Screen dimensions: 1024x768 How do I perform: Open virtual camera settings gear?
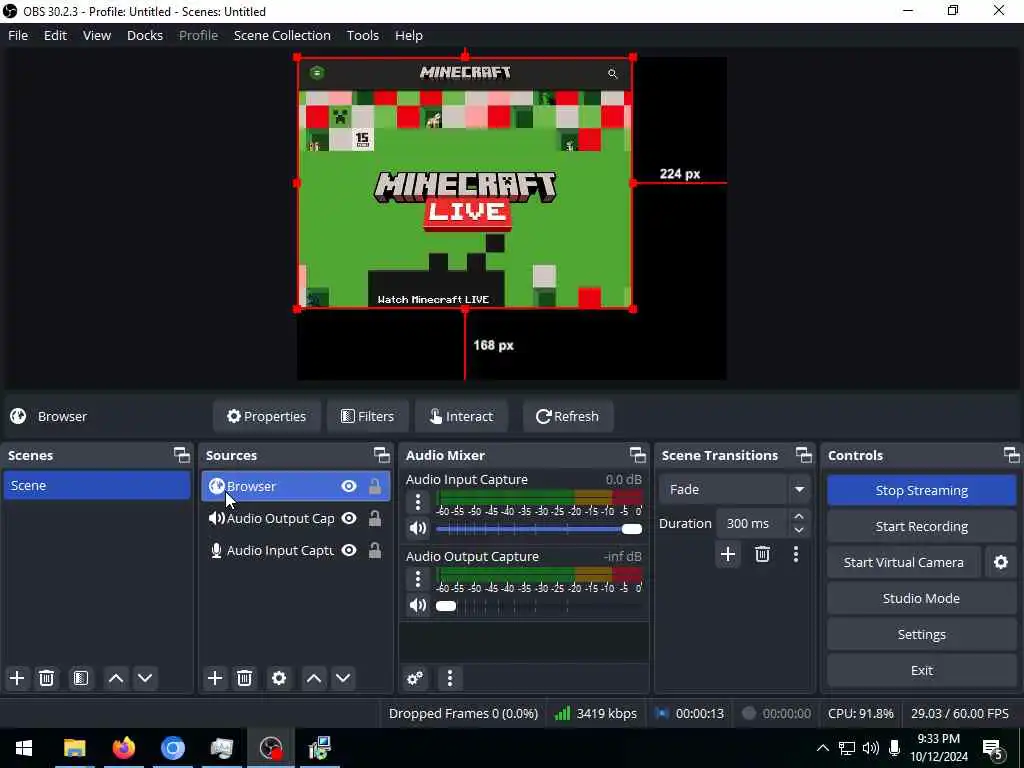click(x=1000, y=562)
